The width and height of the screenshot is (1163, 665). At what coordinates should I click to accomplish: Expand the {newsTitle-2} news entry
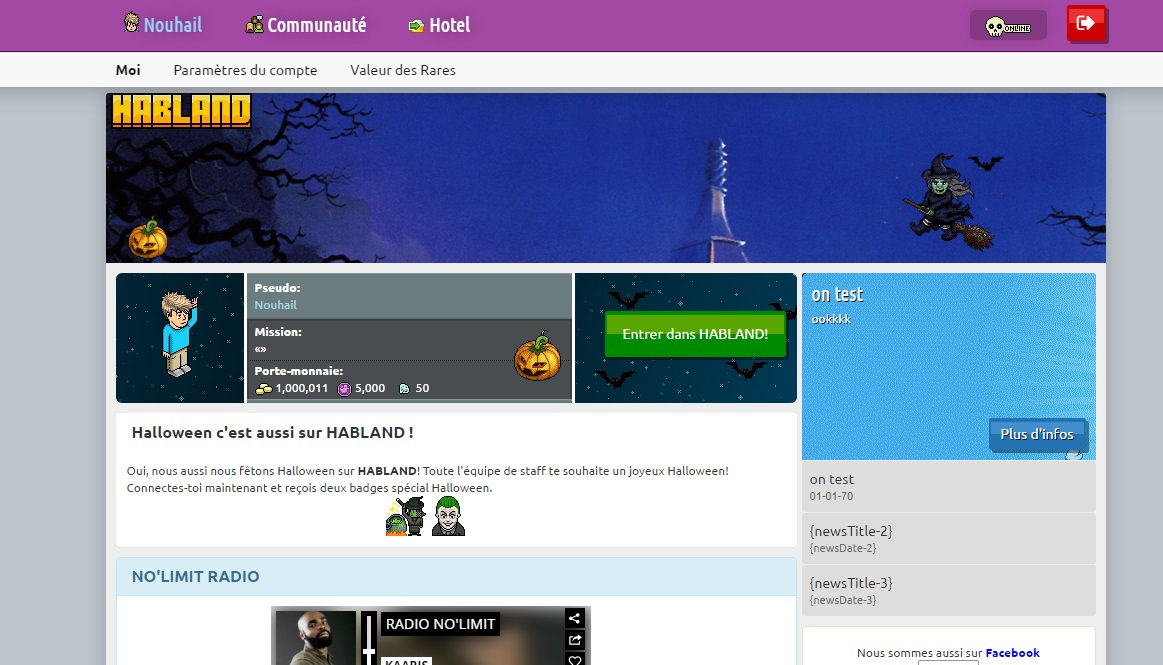coord(948,539)
